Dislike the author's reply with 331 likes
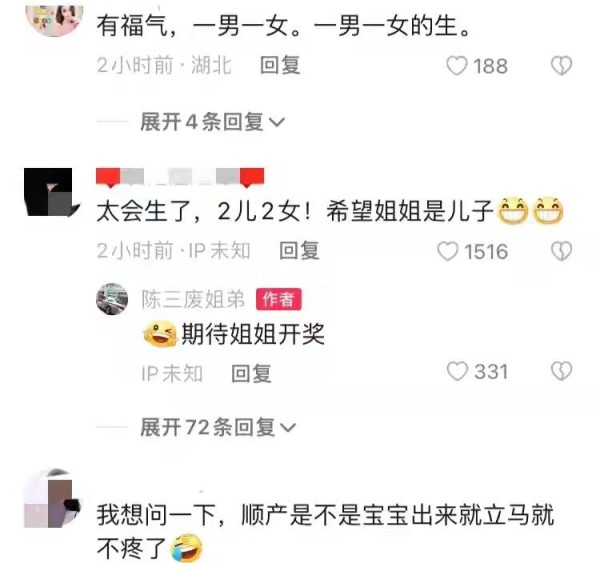Image resolution: width=600 pixels, height=563 pixels. 561,371
